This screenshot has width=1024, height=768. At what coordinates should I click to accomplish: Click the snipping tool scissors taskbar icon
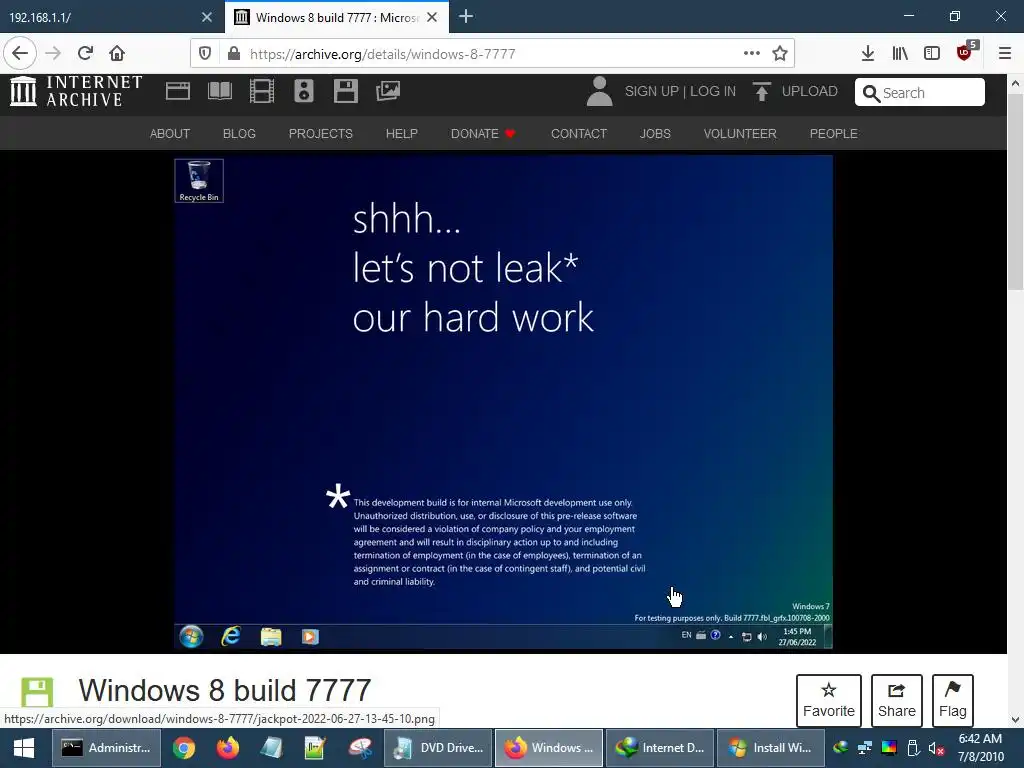point(359,748)
